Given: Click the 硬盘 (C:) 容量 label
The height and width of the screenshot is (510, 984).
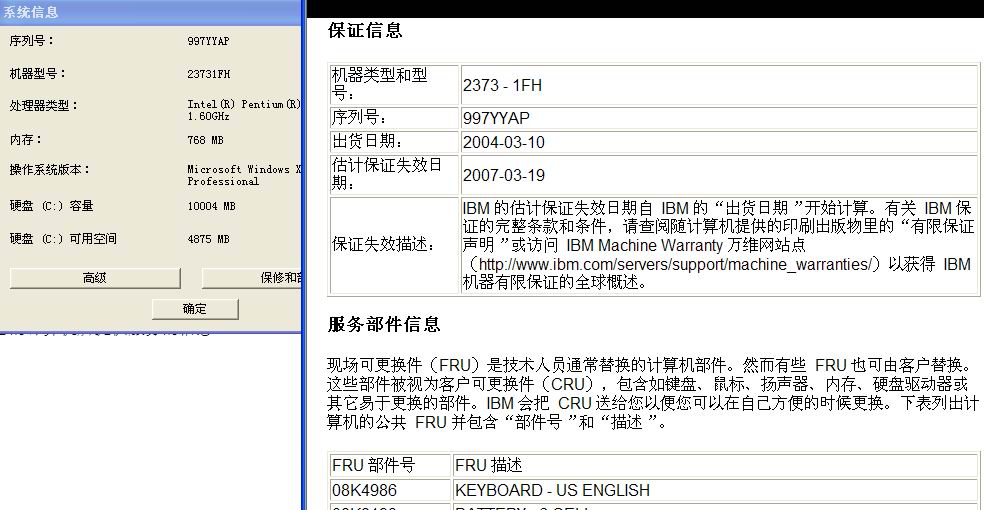Looking at the screenshot, I should 51,206.
